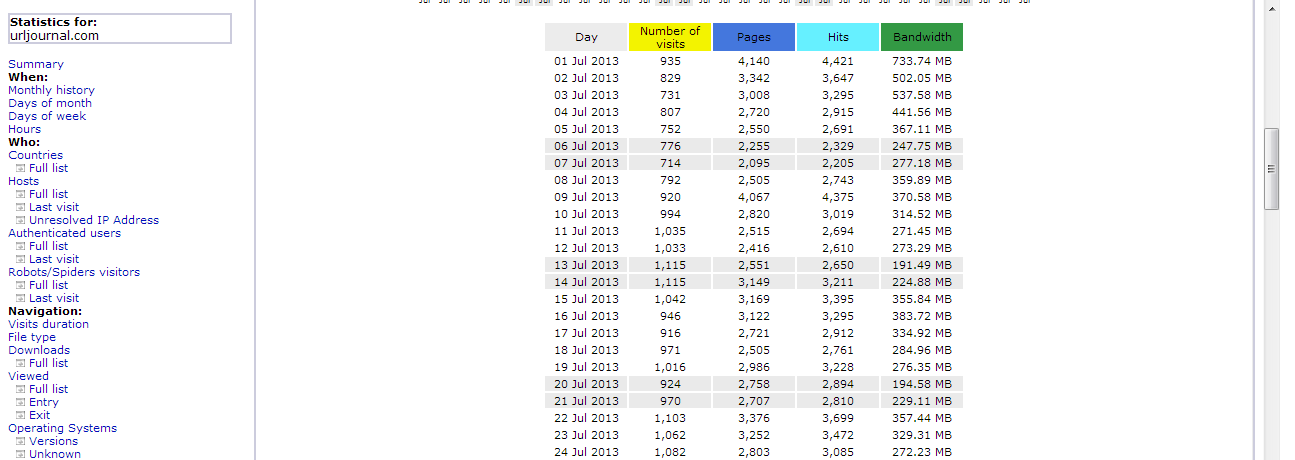1295x460 pixels.
Task: Click icon beside Unresolved IP Address
Action: [x=20, y=220]
